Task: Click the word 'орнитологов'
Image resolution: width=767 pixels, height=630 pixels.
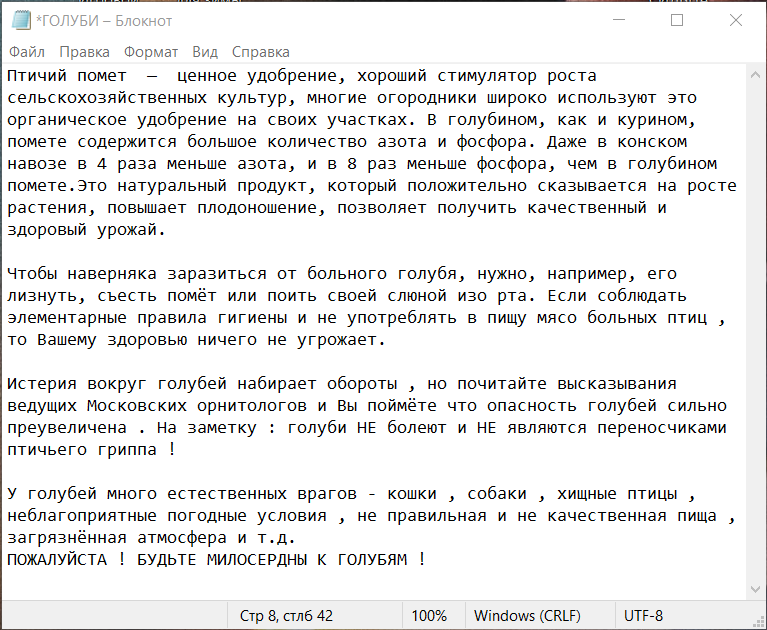Action: pos(252,406)
